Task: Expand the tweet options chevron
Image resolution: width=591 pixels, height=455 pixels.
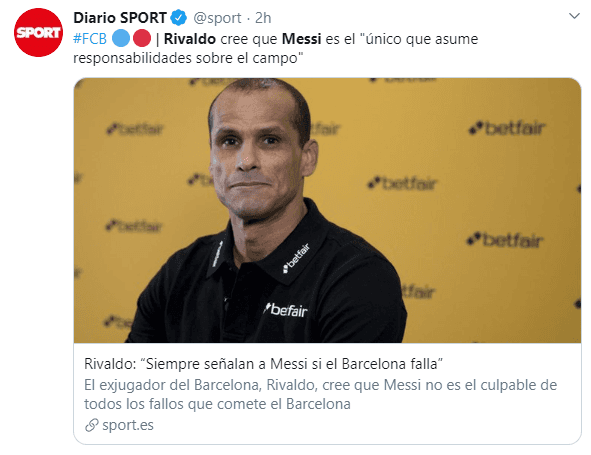Action: click(574, 16)
